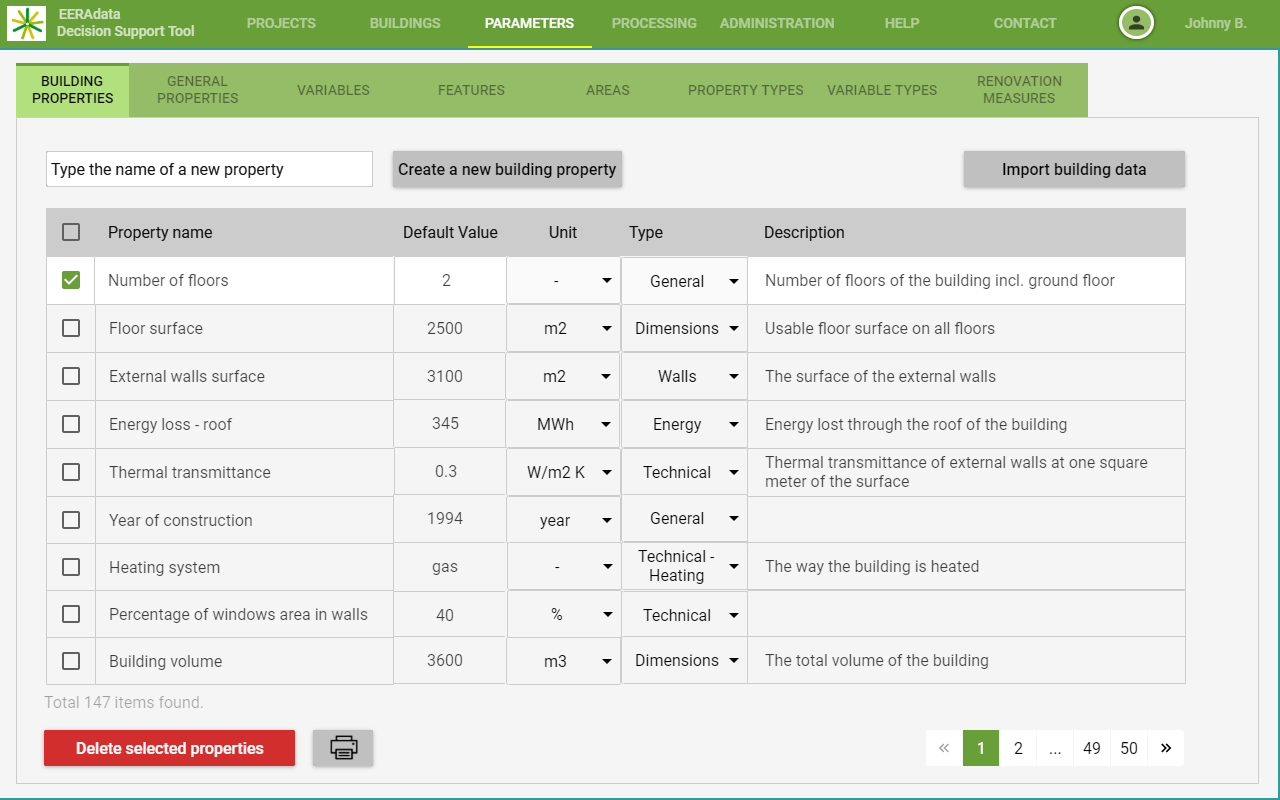Click Delete selected properties button
Screen dimensions: 1280x800
pos(169,748)
